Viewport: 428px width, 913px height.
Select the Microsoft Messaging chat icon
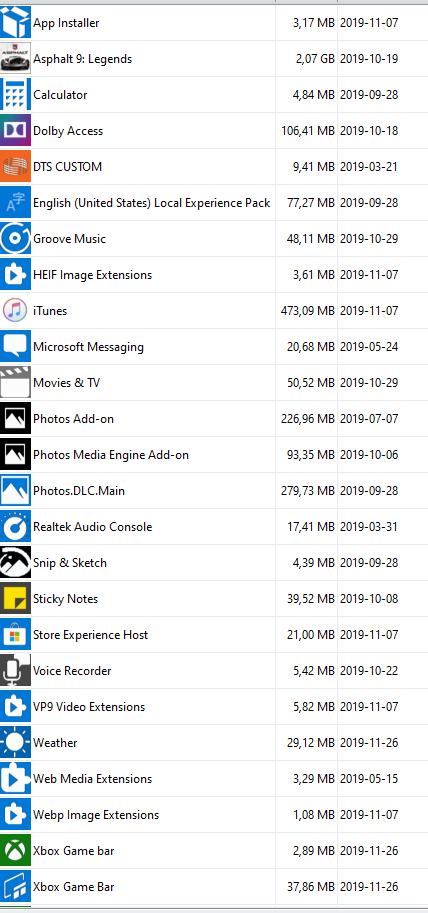pos(15,347)
